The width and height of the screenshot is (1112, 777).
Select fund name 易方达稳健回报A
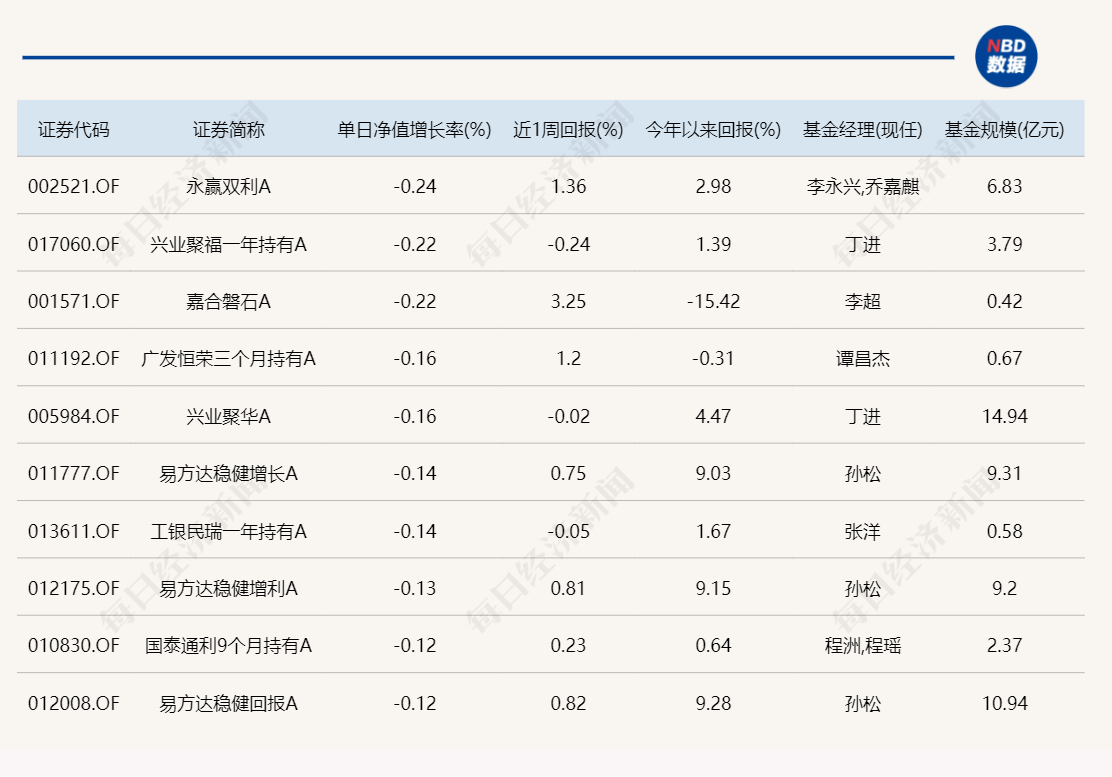click(228, 703)
